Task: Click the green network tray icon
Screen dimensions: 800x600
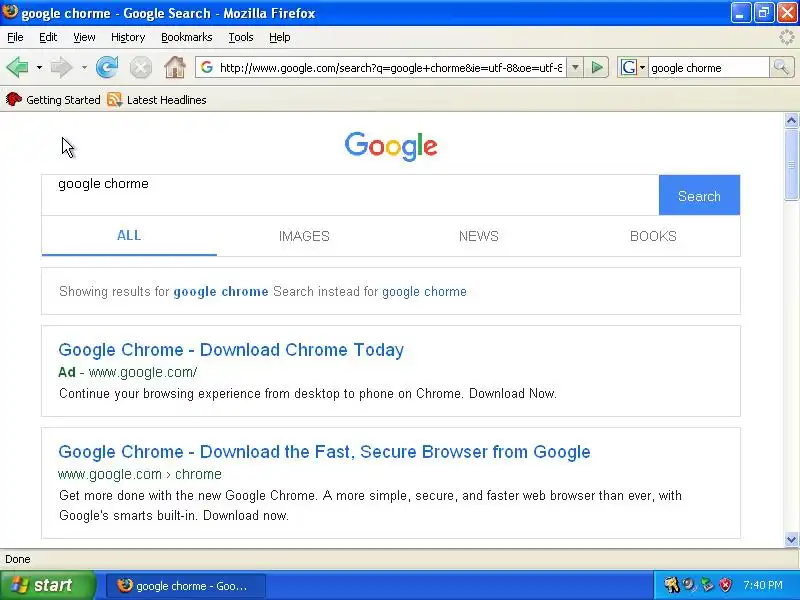Action: [707, 585]
